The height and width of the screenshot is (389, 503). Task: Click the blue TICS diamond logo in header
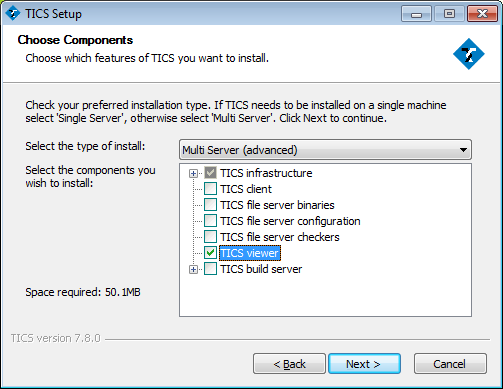click(469, 54)
